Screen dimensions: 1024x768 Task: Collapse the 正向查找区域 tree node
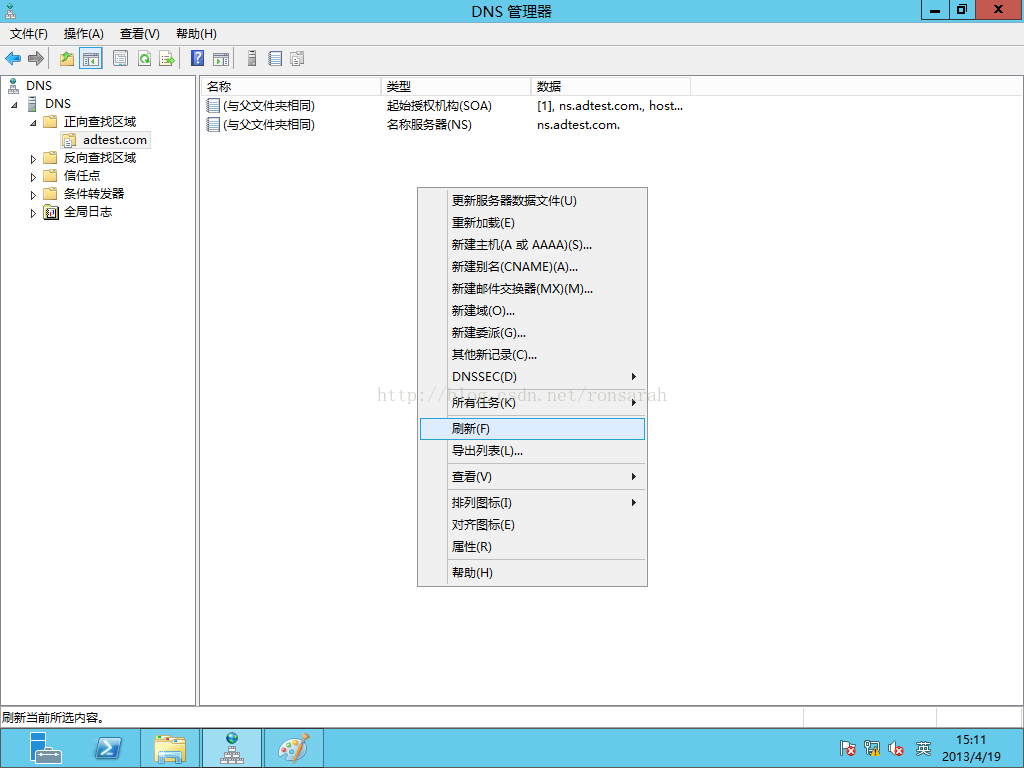pos(33,123)
